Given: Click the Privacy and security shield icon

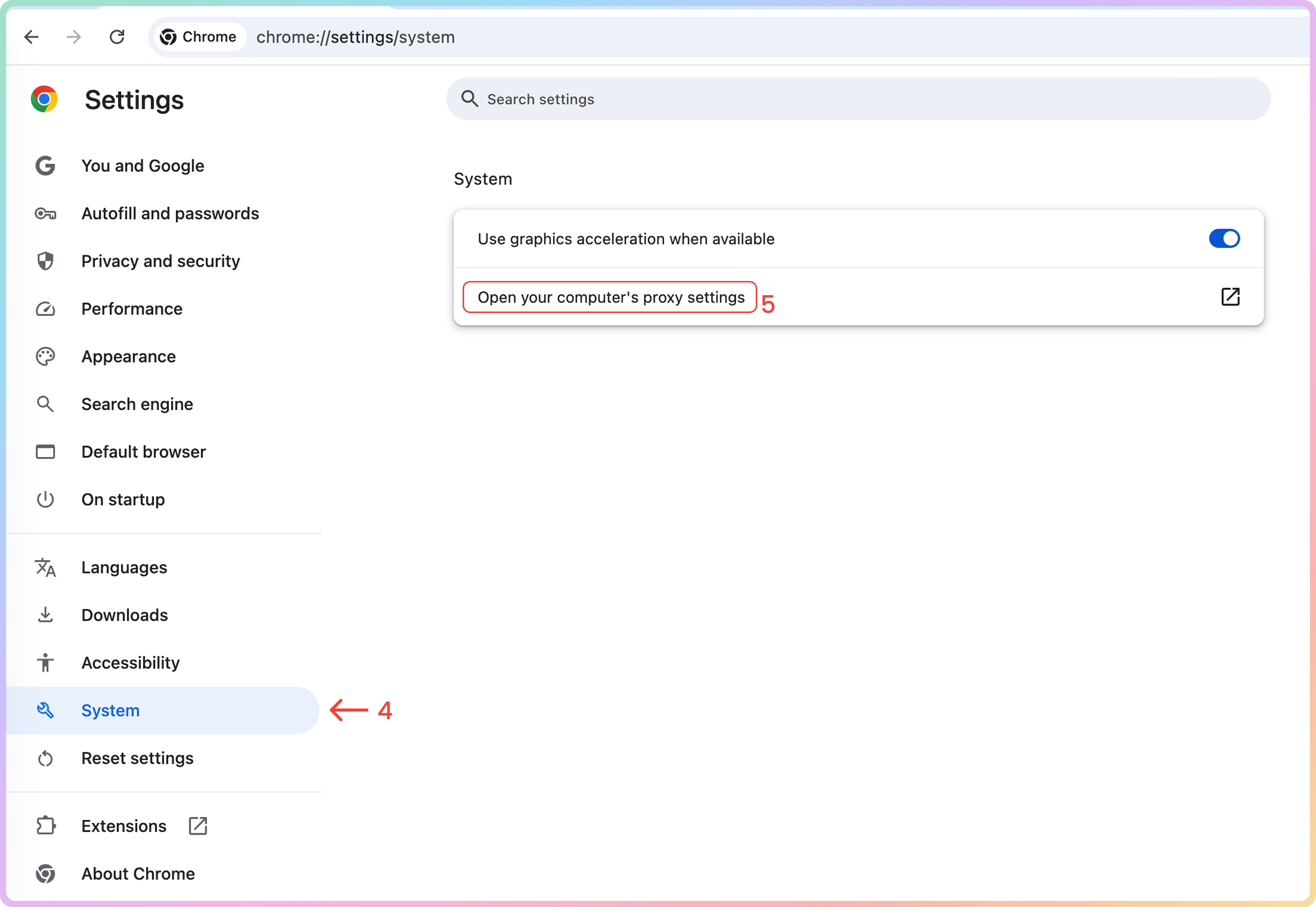Looking at the screenshot, I should (x=45, y=261).
